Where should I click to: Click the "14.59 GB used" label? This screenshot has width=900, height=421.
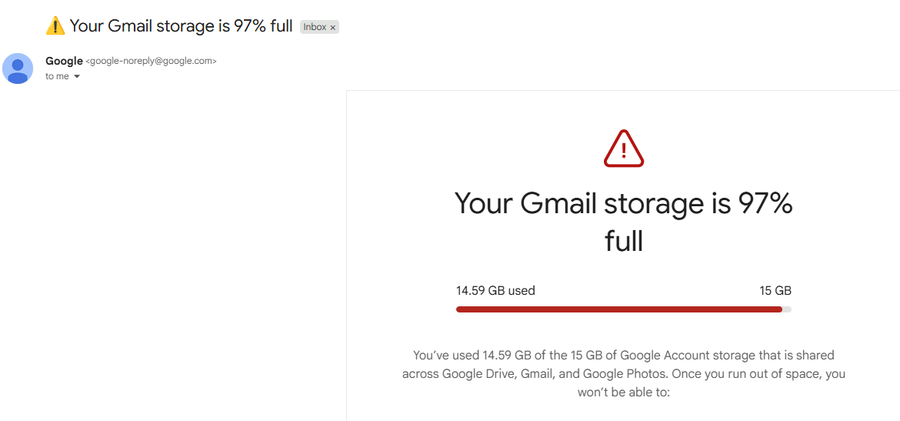(495, 291)
